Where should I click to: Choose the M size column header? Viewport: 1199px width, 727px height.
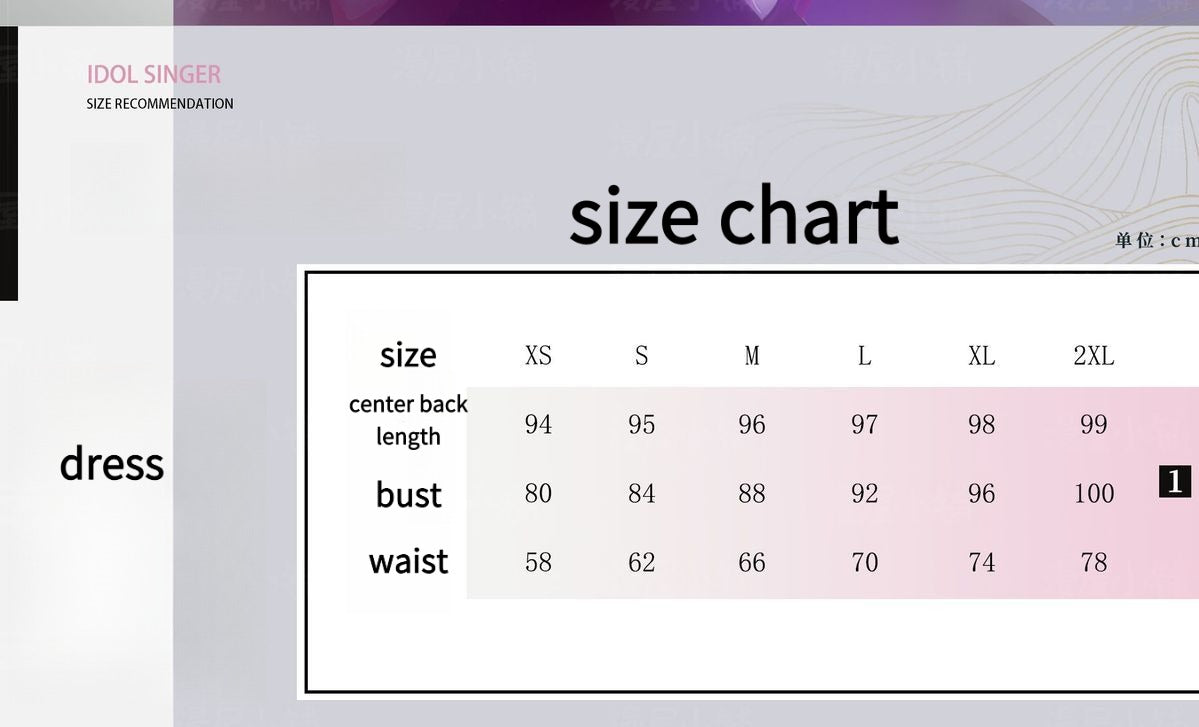(x=752, y=356)
